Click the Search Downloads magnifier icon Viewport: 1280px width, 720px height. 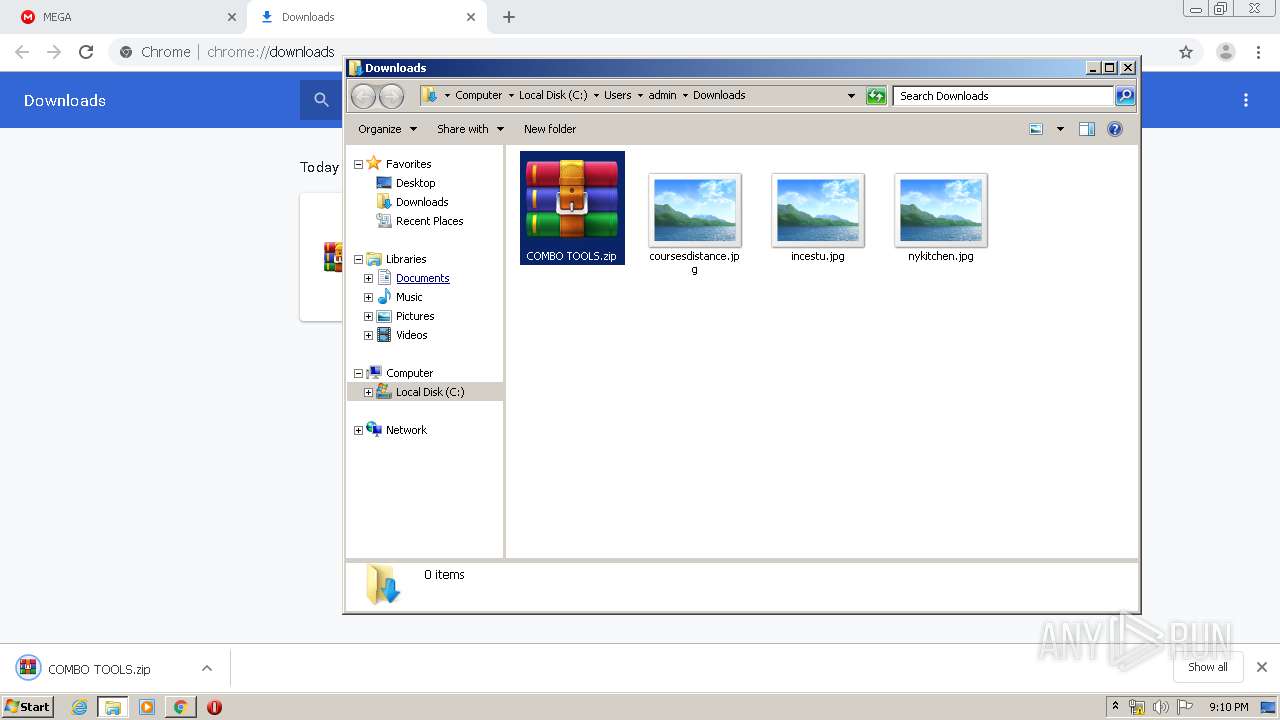(x=1125, y=96)
